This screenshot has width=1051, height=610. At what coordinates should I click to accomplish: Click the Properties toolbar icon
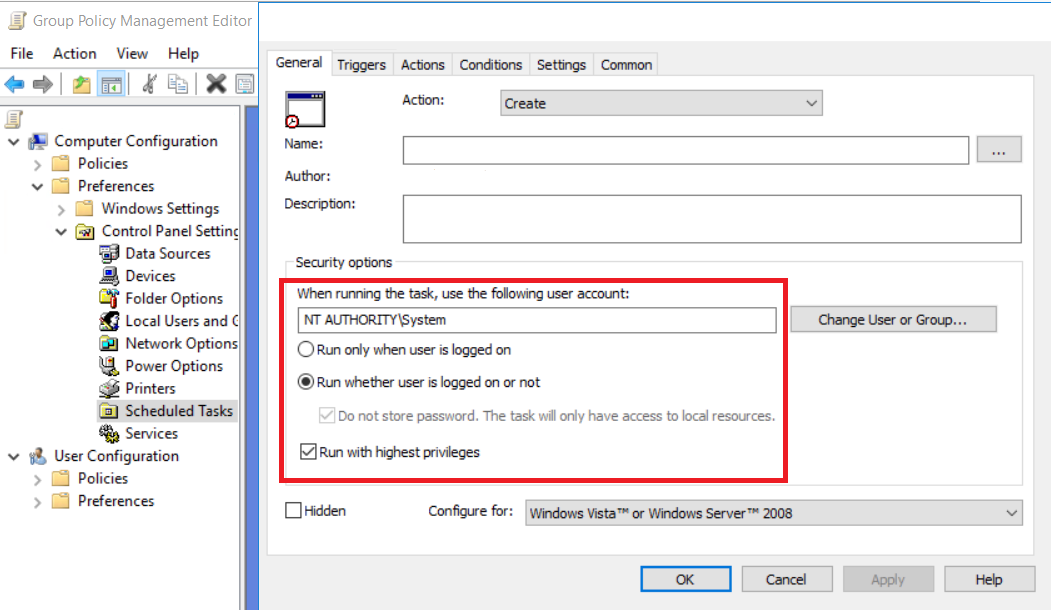[245, 84]
